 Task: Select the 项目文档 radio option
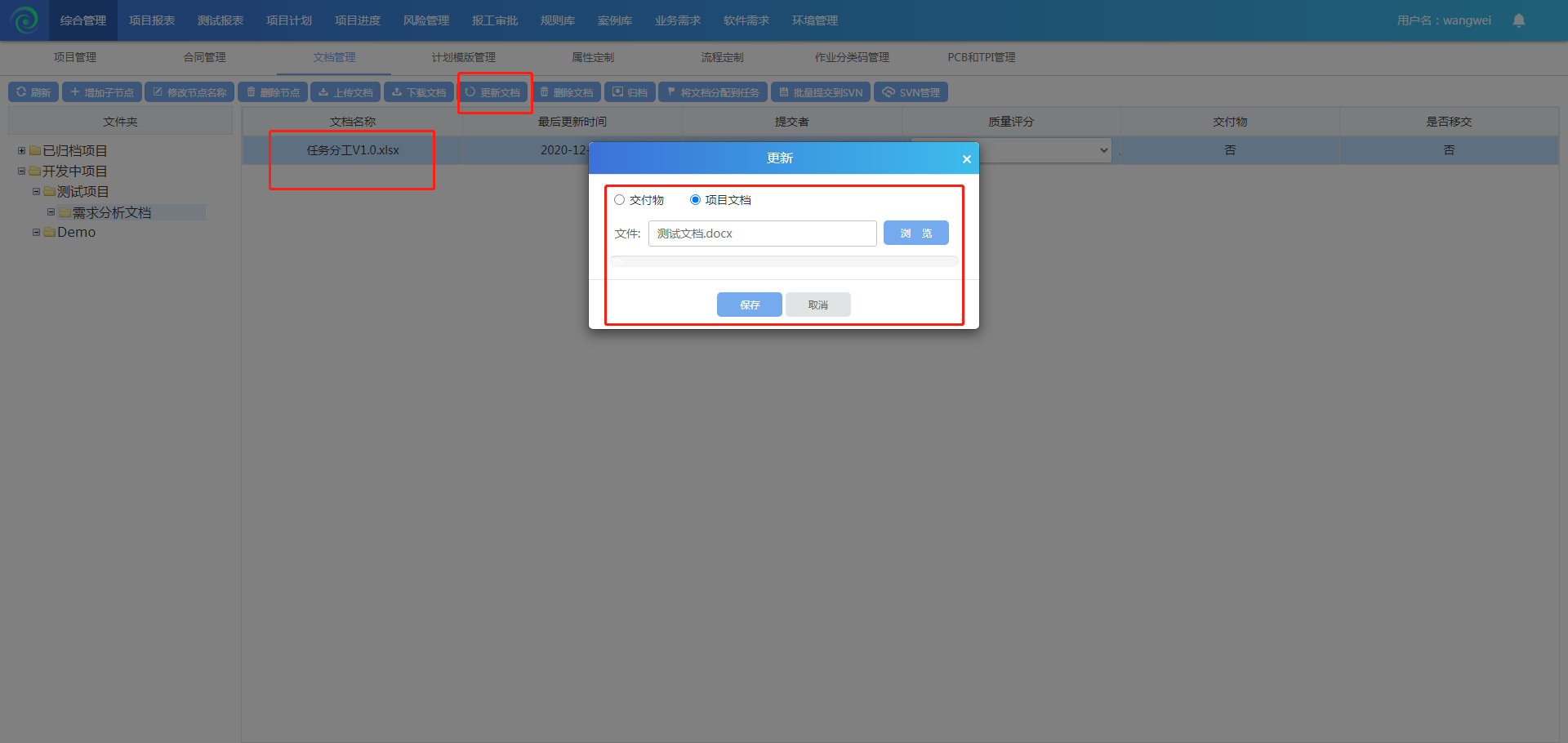click(x=695, y=200)
